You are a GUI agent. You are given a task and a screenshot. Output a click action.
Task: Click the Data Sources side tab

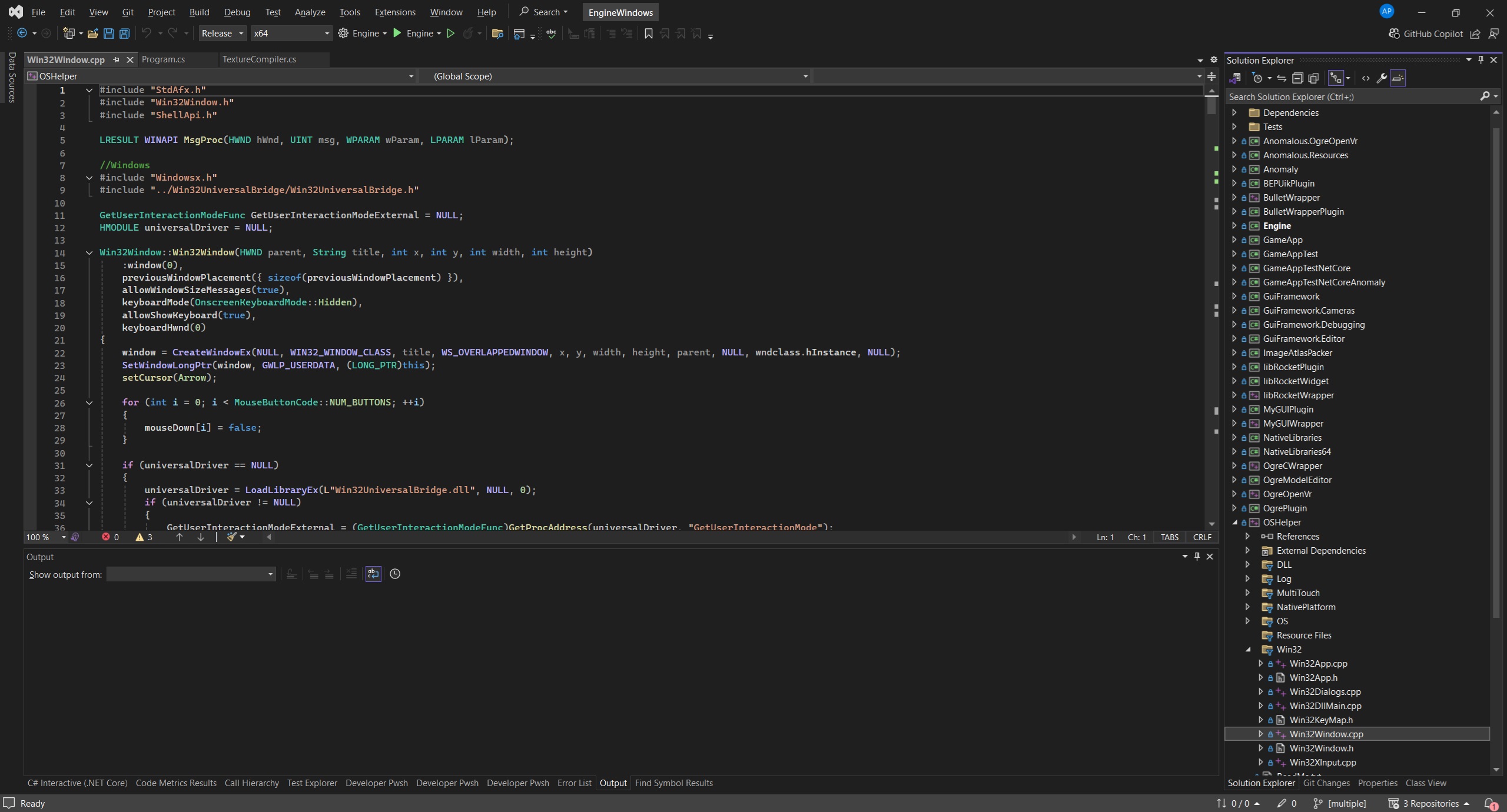coord(12,77)
